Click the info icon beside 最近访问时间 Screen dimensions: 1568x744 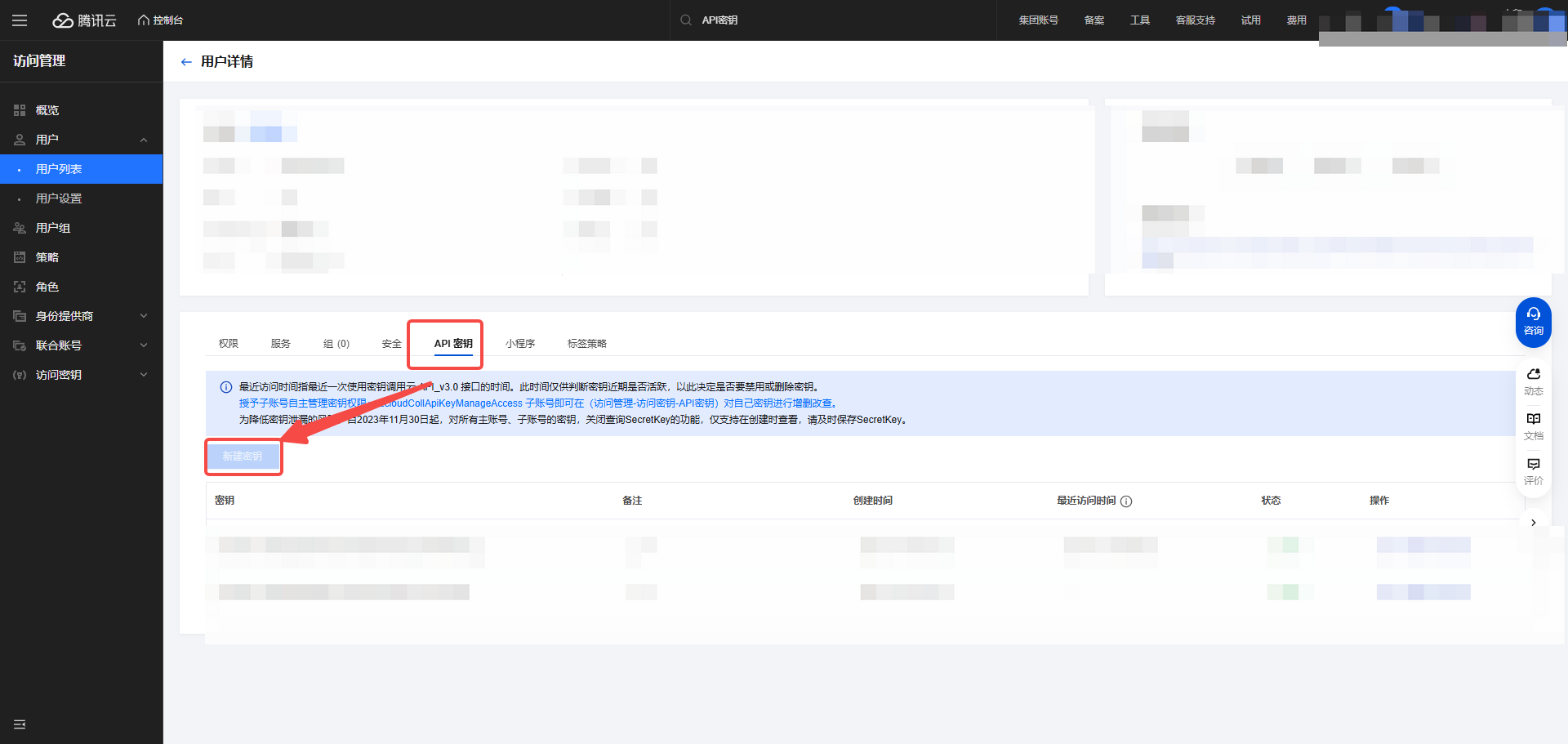1126,501
